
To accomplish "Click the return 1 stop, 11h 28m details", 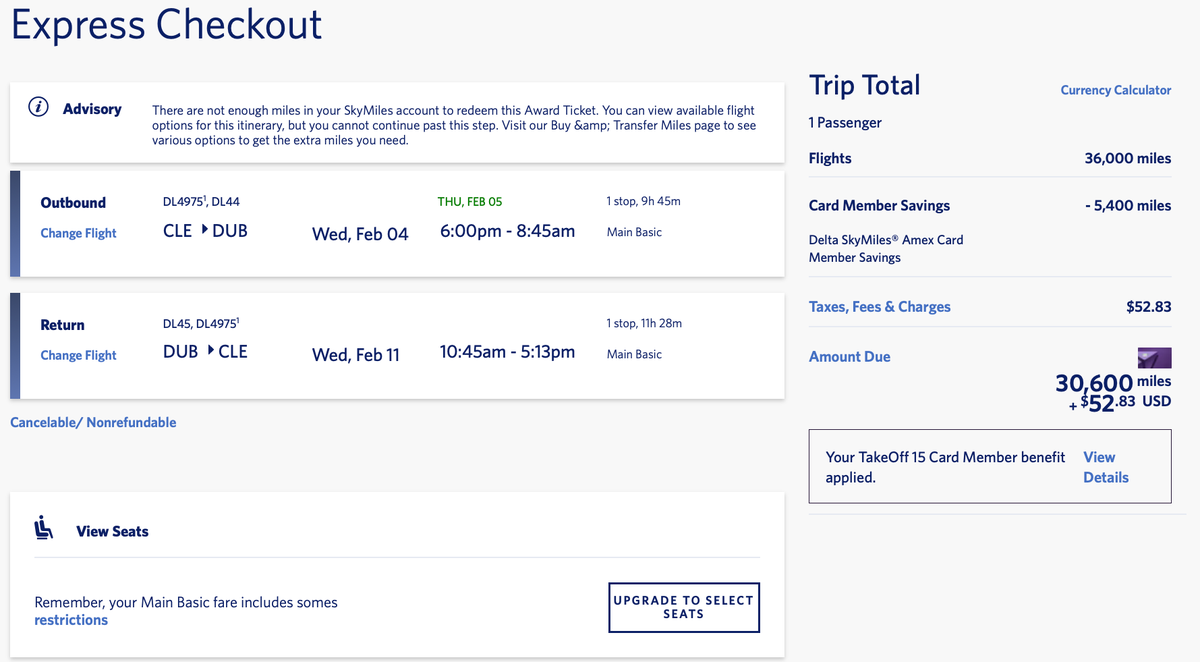I will [x=644, y=324].
